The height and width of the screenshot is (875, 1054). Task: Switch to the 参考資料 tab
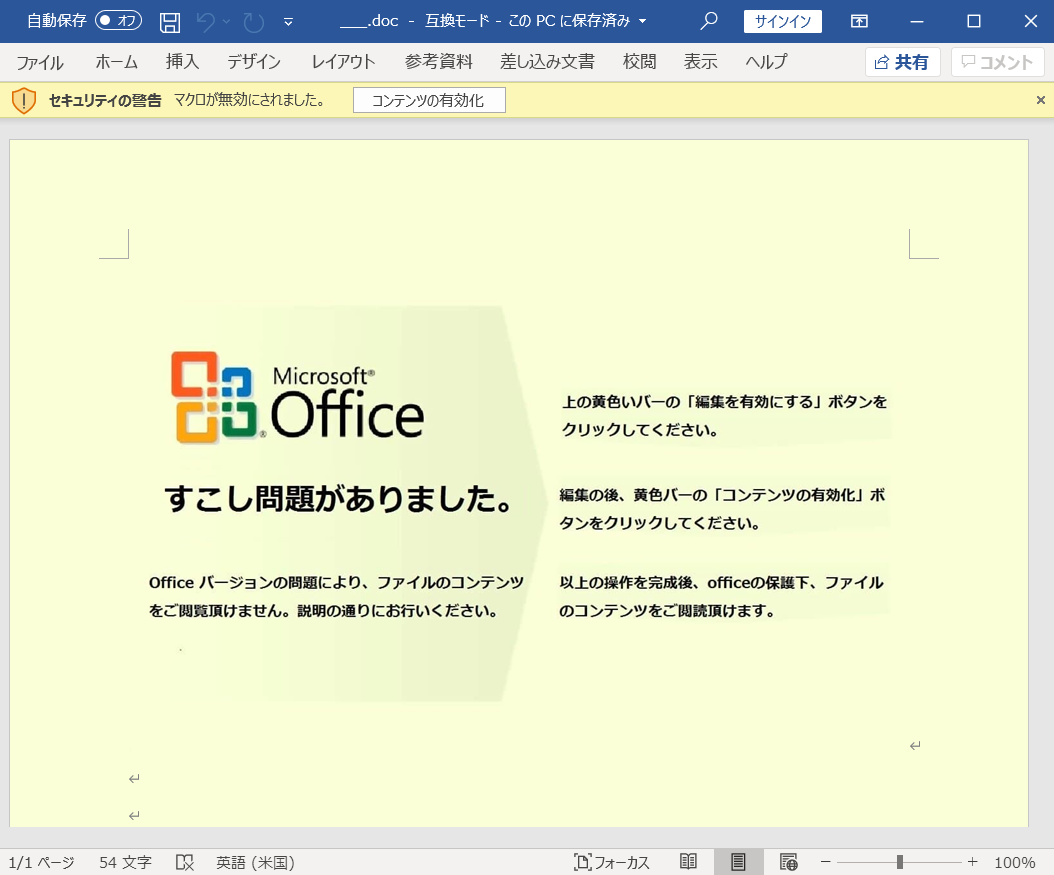point(438,62)
